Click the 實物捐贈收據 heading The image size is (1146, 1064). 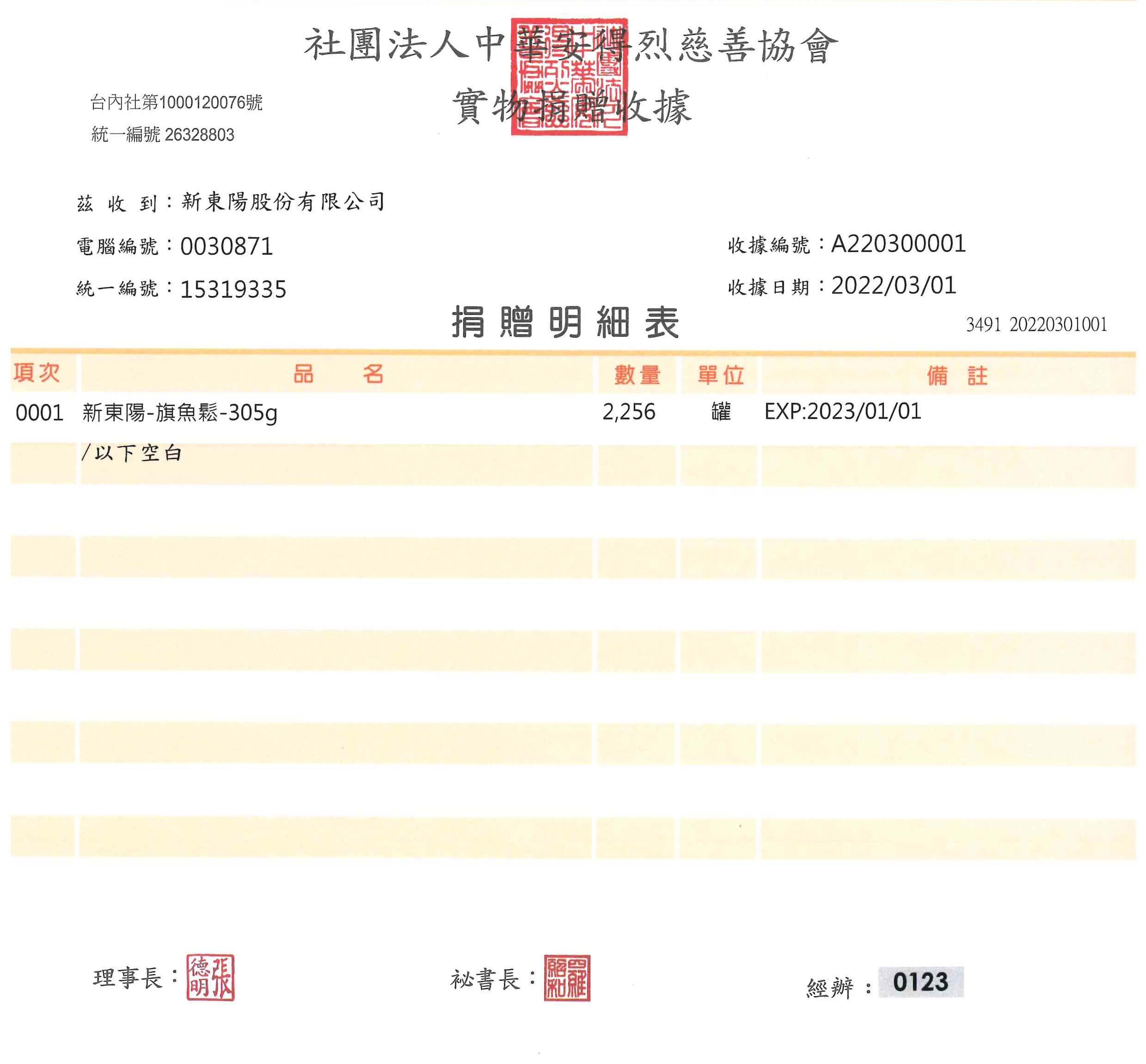tap(571, 106)
